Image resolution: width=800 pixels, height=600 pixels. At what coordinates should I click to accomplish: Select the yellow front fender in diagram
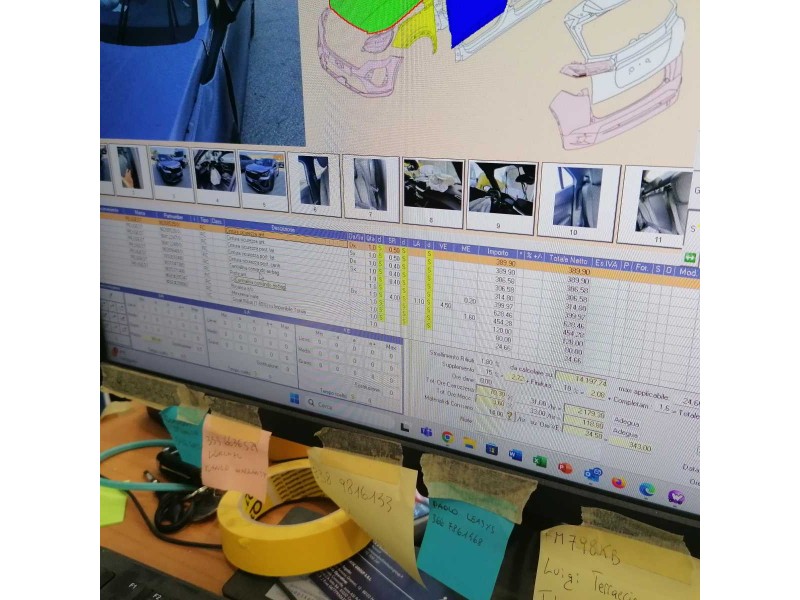click(x=416, y=31)
